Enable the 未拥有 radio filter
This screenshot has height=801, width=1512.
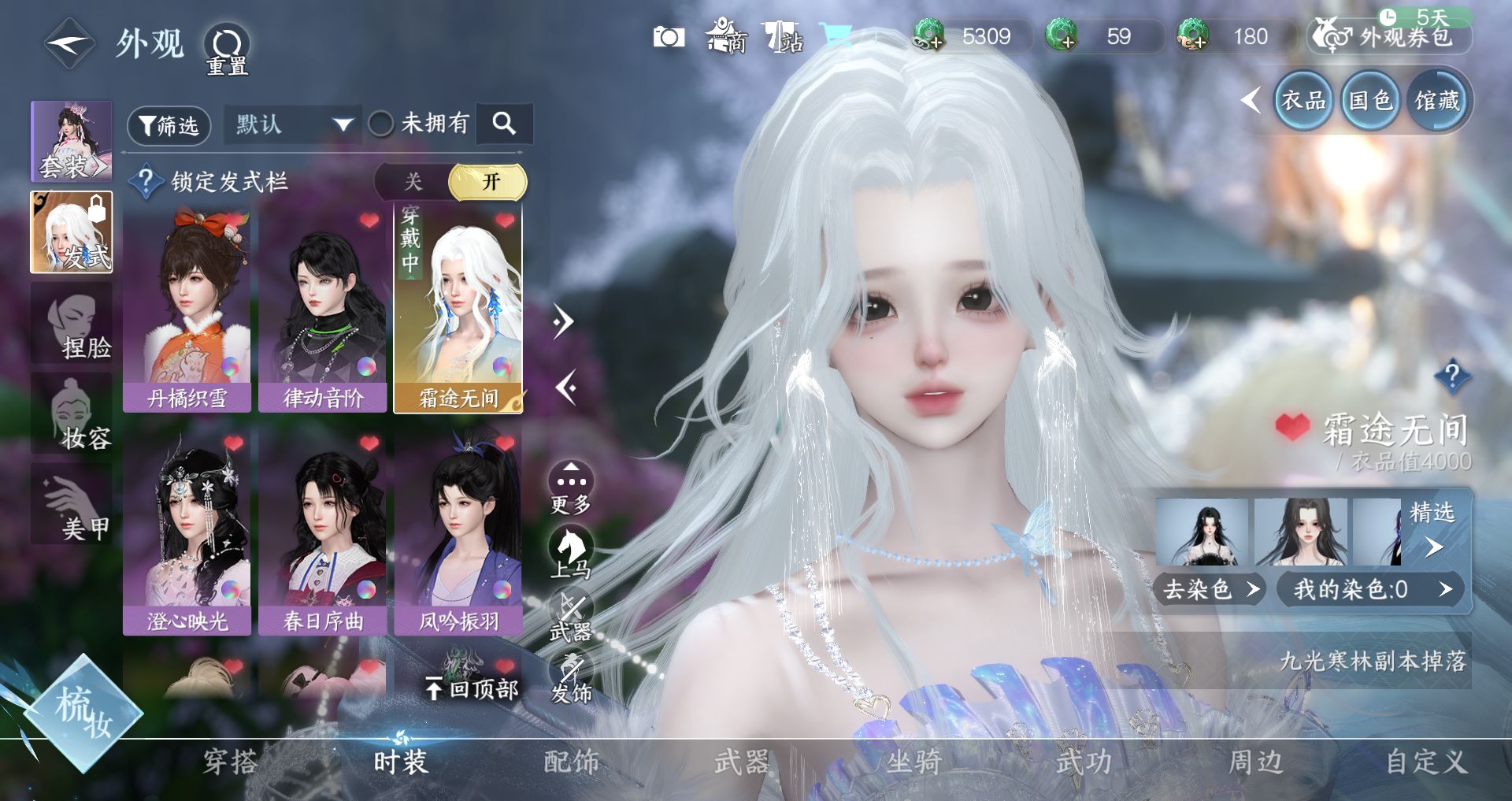[381, 124]
